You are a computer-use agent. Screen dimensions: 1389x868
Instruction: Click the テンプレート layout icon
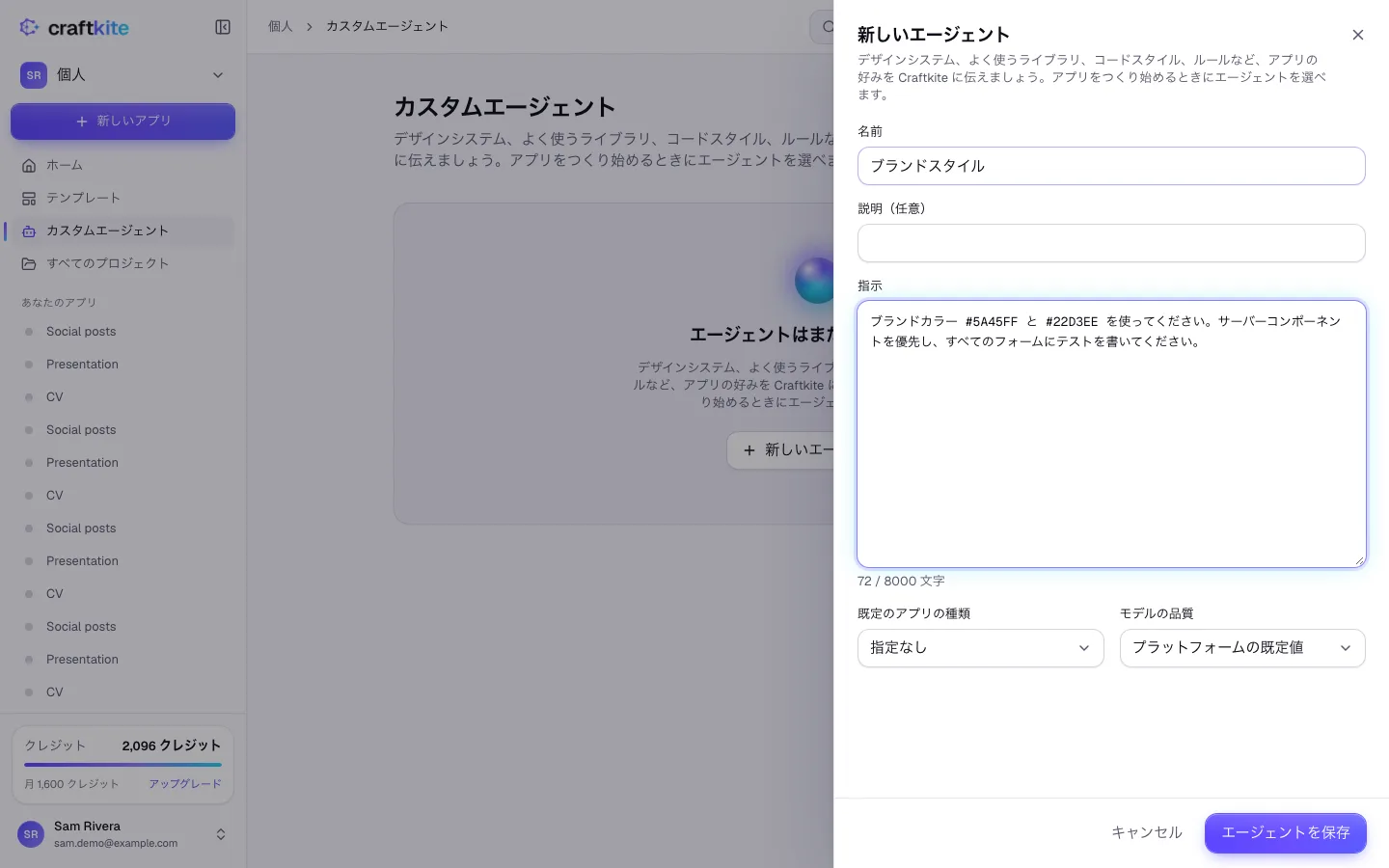coord(29,198)
